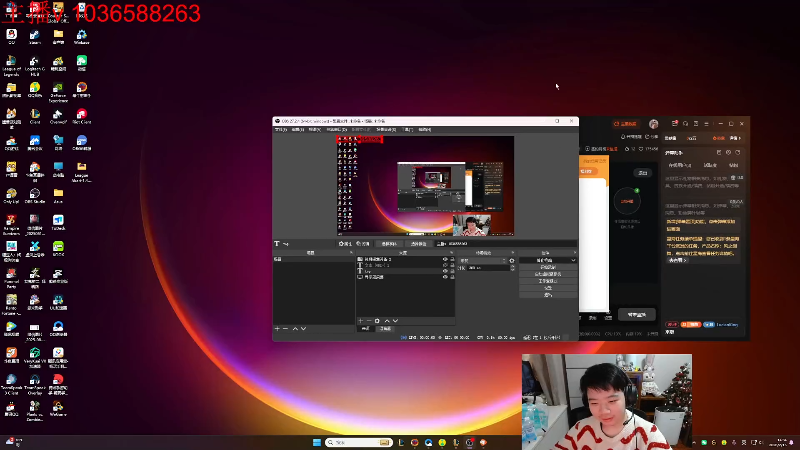Click the transition duration value field
This screenshot has width=800, height=450.
[488, 267]
